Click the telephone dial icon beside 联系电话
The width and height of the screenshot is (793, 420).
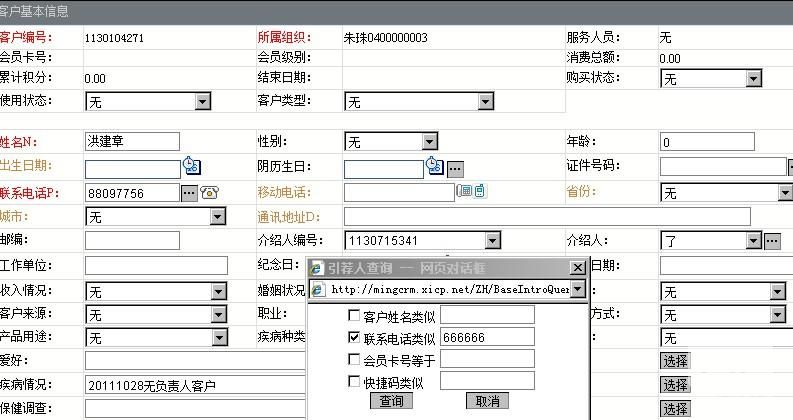tap(210, 193)
